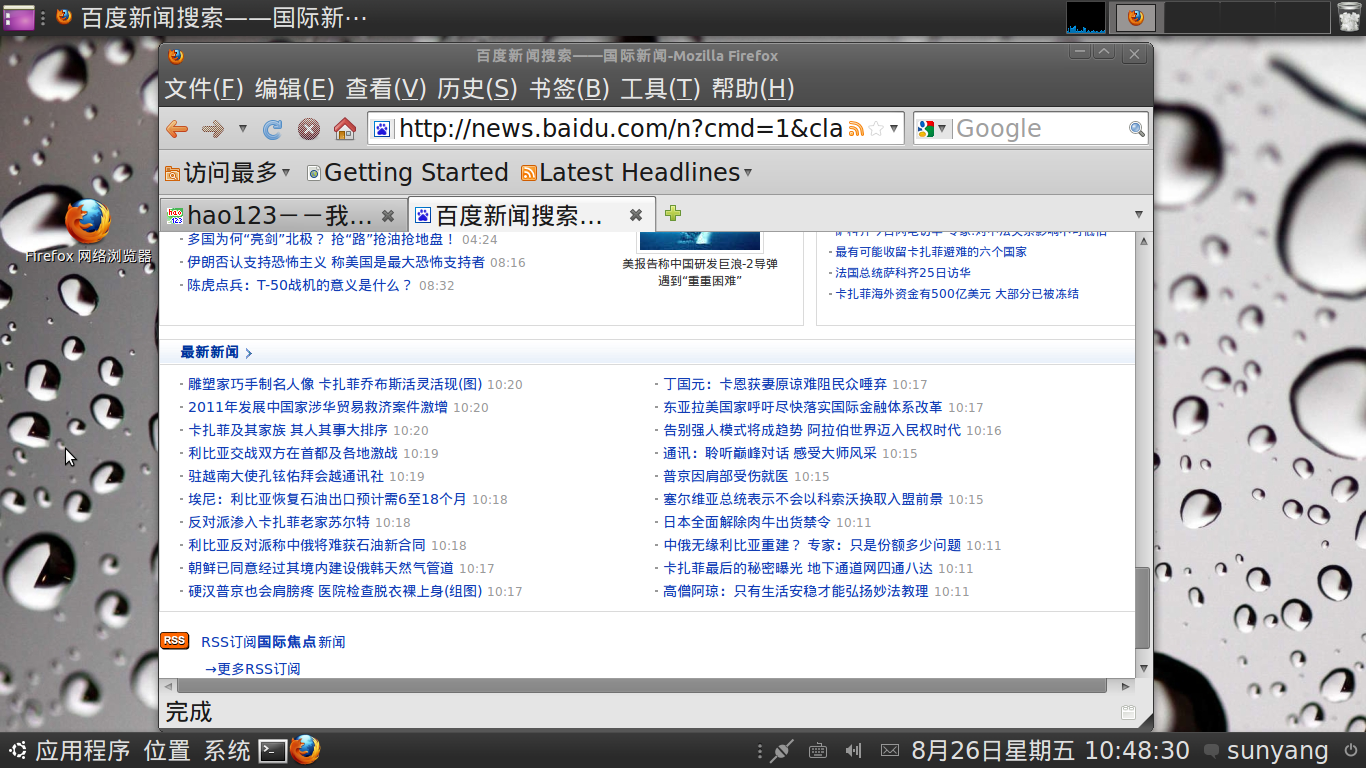
Task: Open the 文件(F) menu
Action: click(x=204, y=89)
